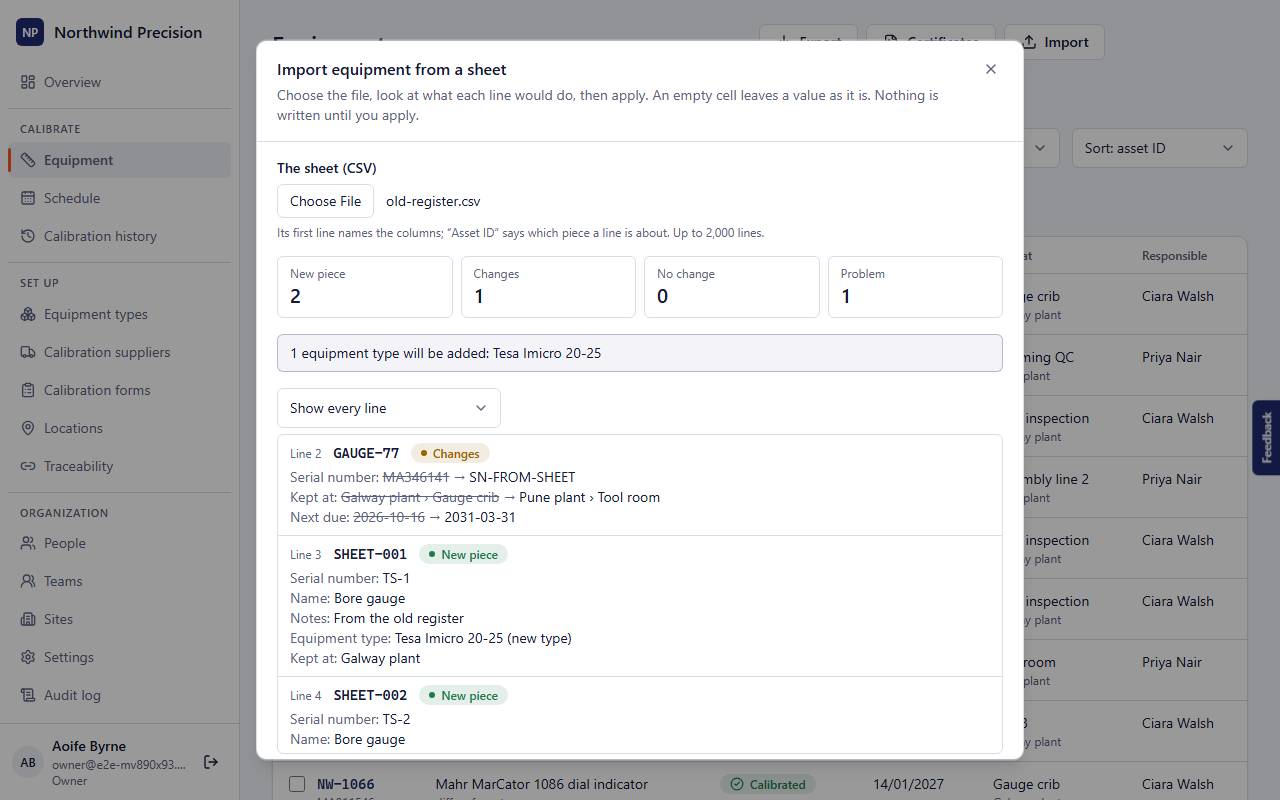The image size is (1280, 800).
Task: Expand the Show every line dropdown
Action: pyautogui.click(x=389, y=408)
